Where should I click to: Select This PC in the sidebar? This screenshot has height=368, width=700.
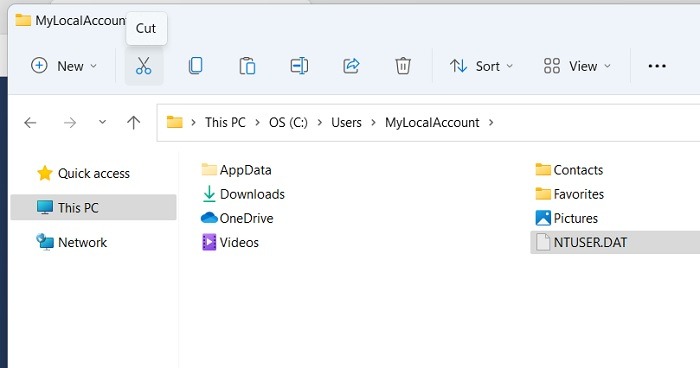click(x=93, y=207)
